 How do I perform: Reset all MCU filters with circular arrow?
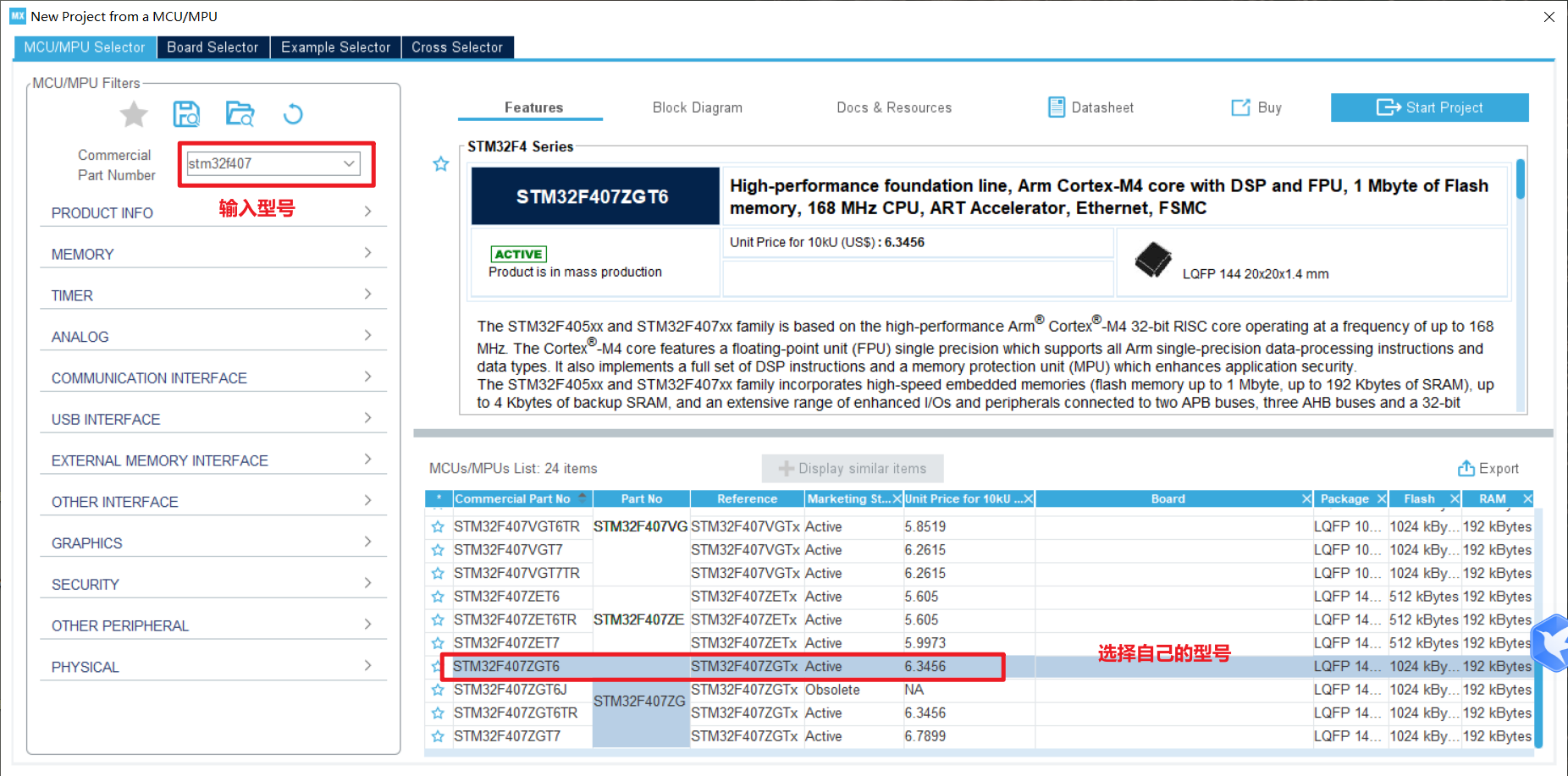293,113
